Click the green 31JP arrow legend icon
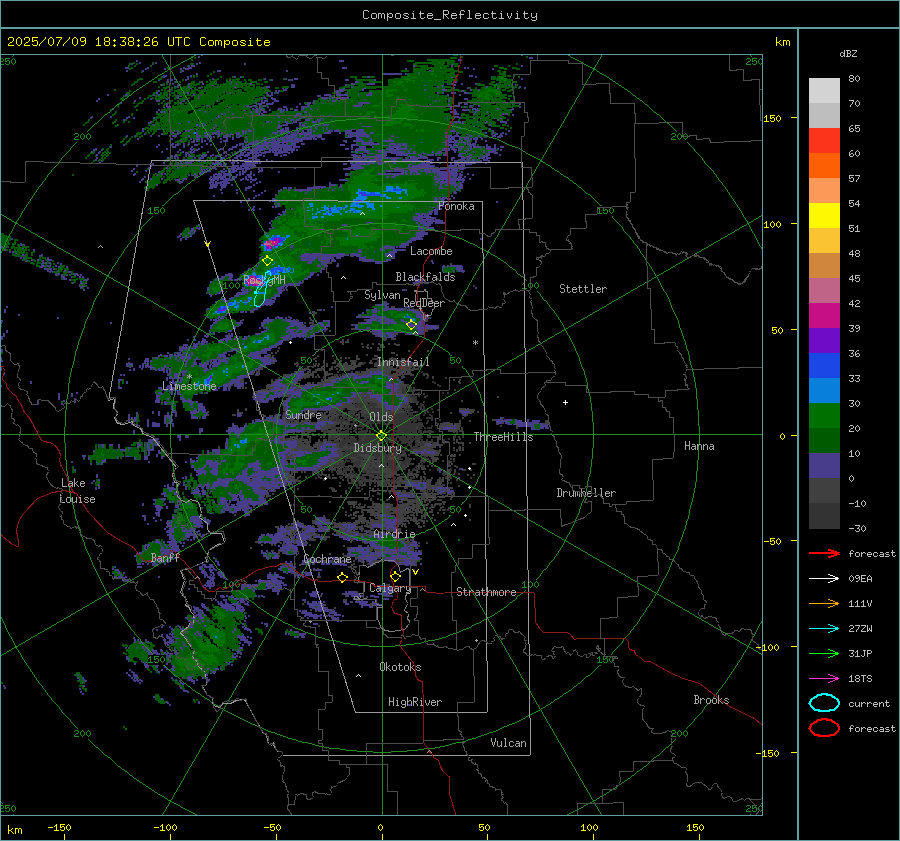Image resolution: width=900 pixels, height=841 pixels. tap(824, 653)
